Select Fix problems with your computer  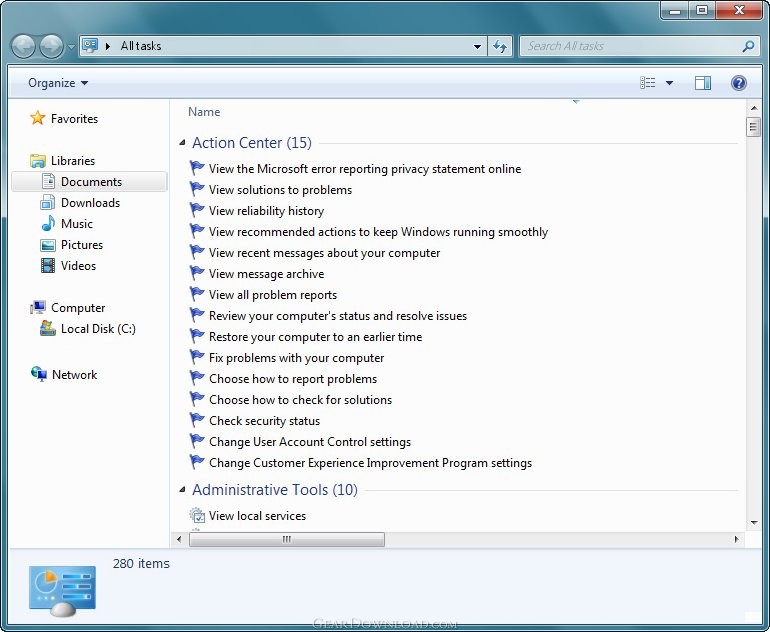point(296,358)
